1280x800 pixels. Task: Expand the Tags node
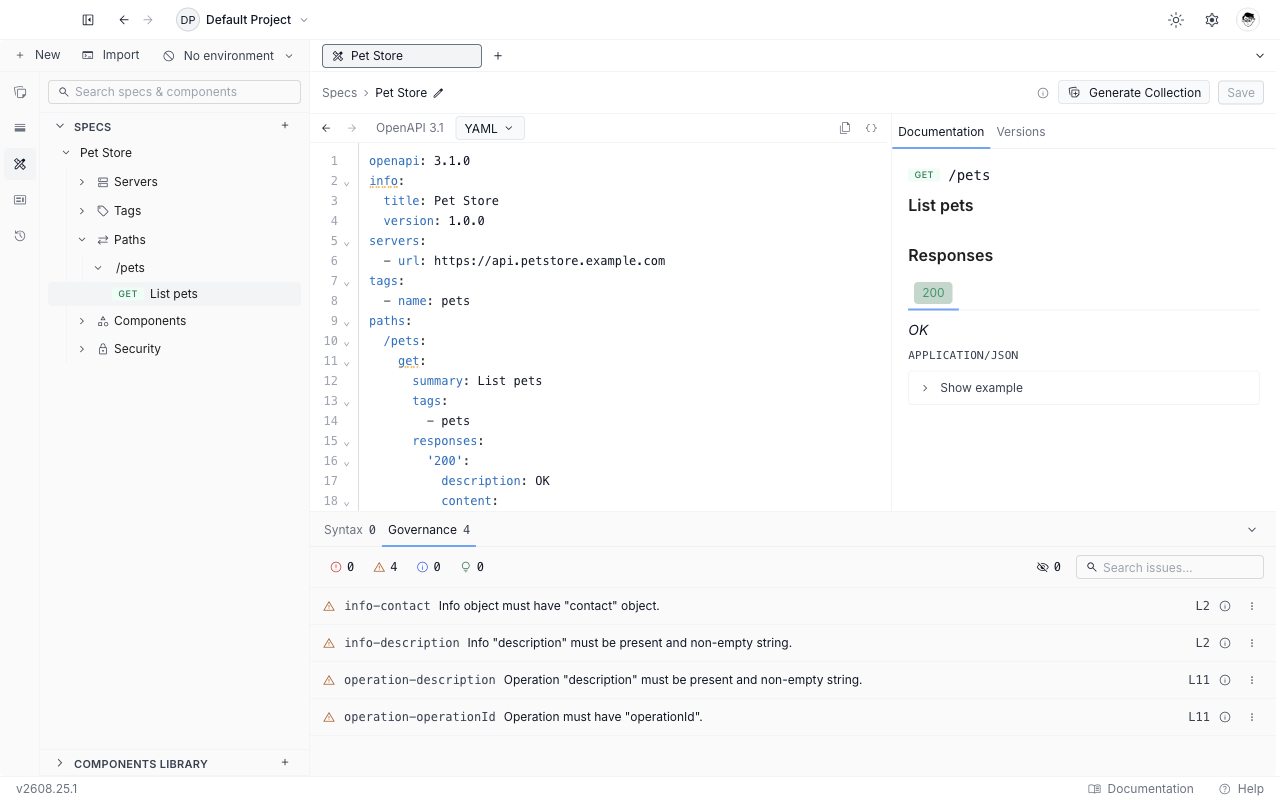pos(82,211)
